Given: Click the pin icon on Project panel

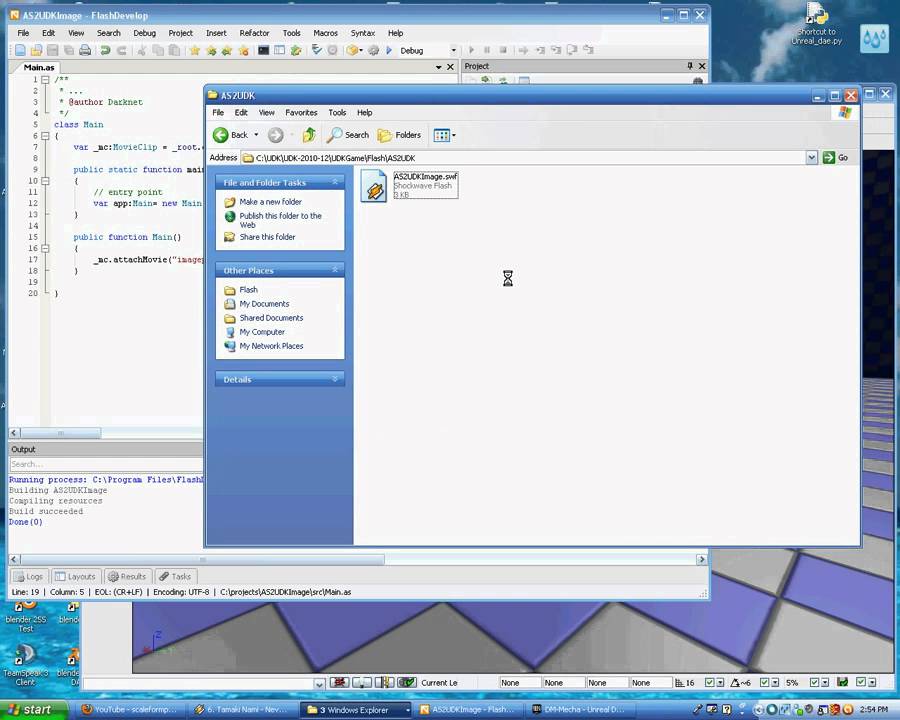Looking at the screenshot, I should (x=689, y=66).
